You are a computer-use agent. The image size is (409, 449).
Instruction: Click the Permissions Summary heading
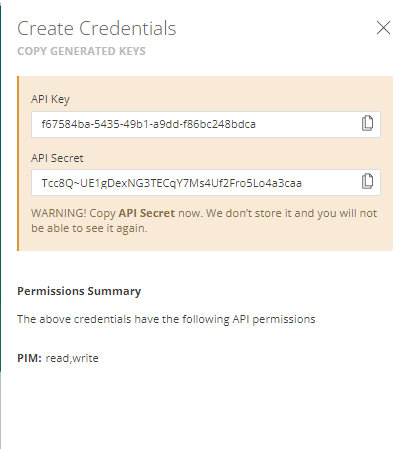79,291
